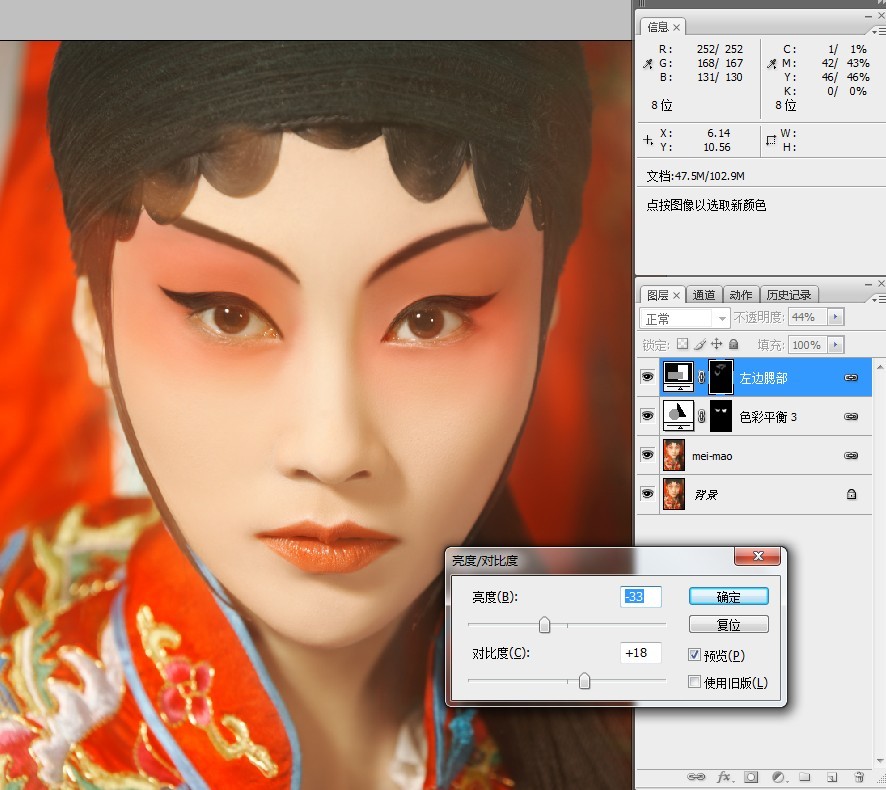Select the layer named 背景
The width and height of the screenshot is (886, 790).
pyautogui.click(x=706, y=495)
